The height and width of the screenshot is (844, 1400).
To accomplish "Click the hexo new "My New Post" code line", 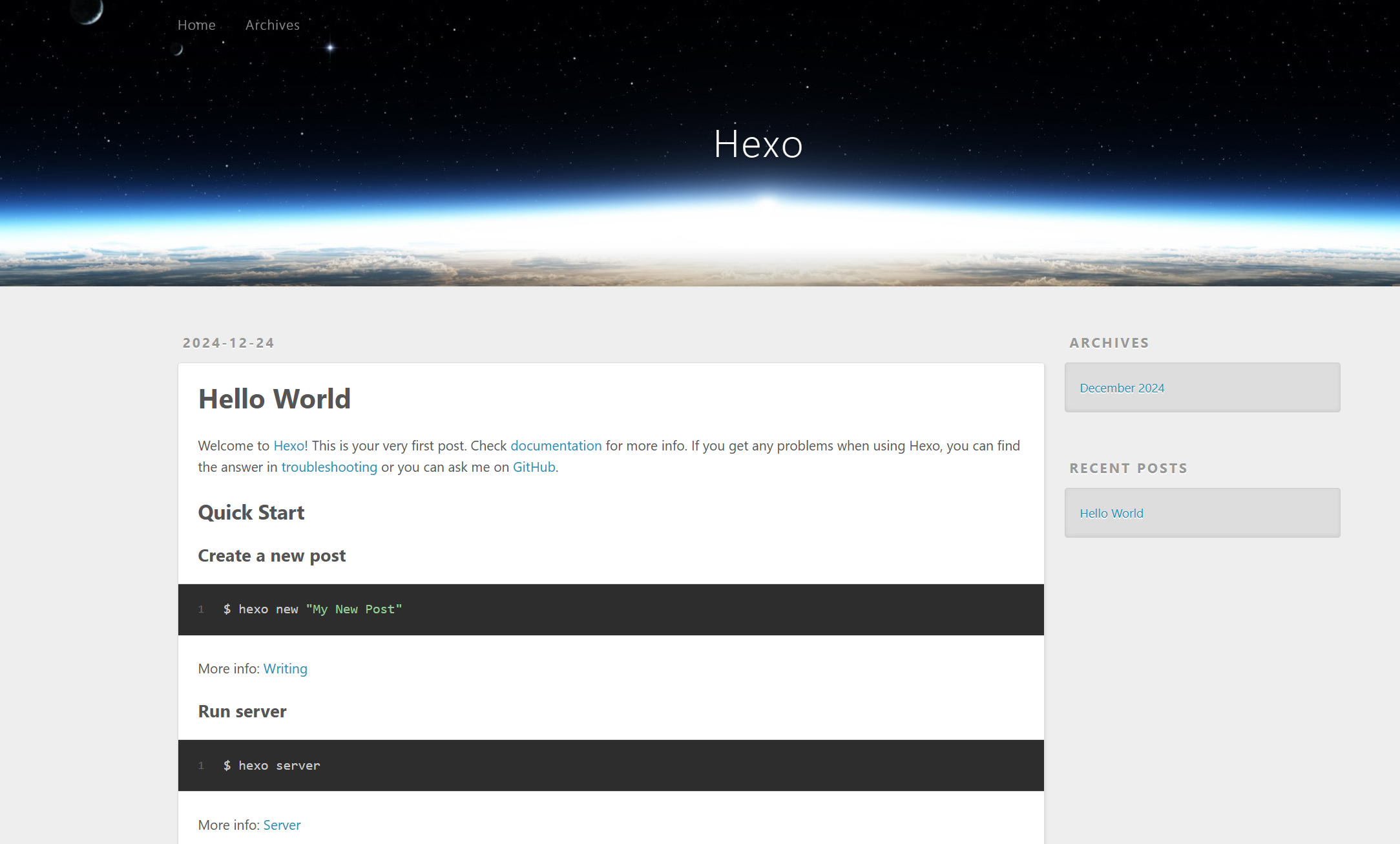I will (x=313, y=609).
